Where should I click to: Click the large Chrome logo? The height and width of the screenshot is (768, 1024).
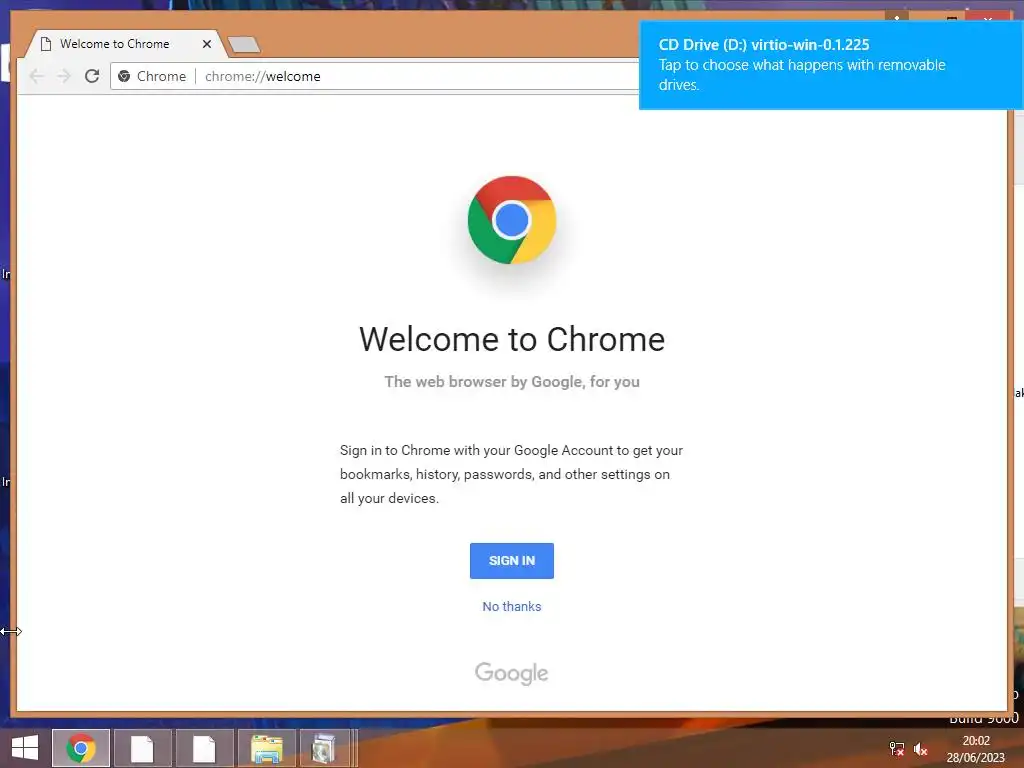(x=512, y=220)
